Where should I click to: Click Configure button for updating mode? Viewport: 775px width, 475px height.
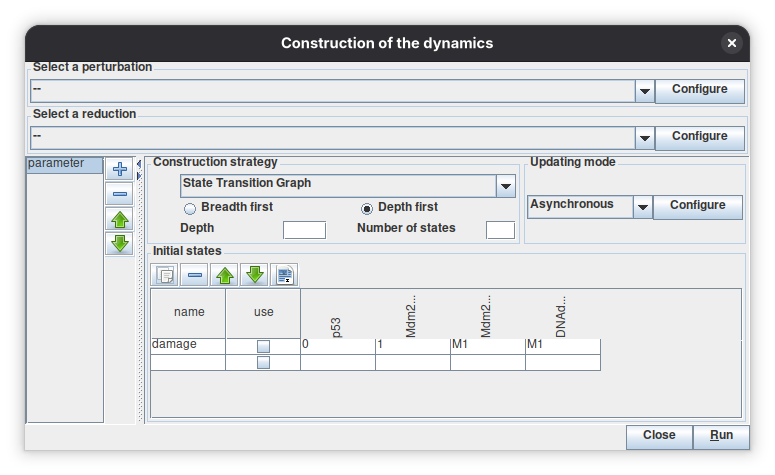pos(697,207)
